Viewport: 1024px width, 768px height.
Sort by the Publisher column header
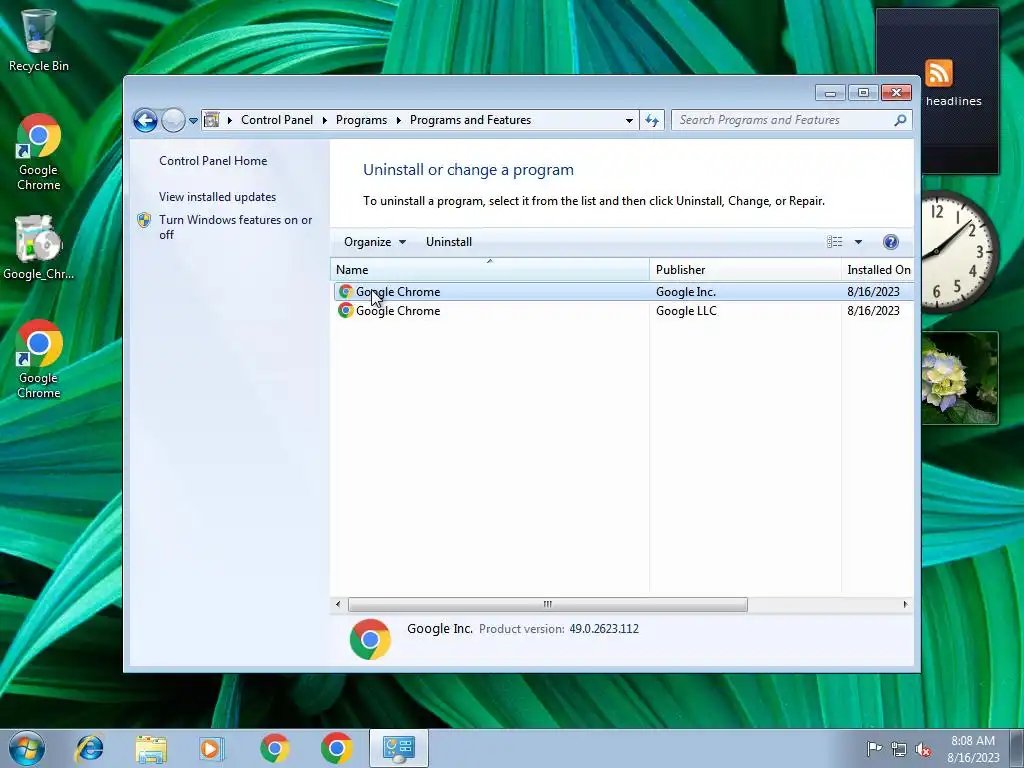point(745,270)
